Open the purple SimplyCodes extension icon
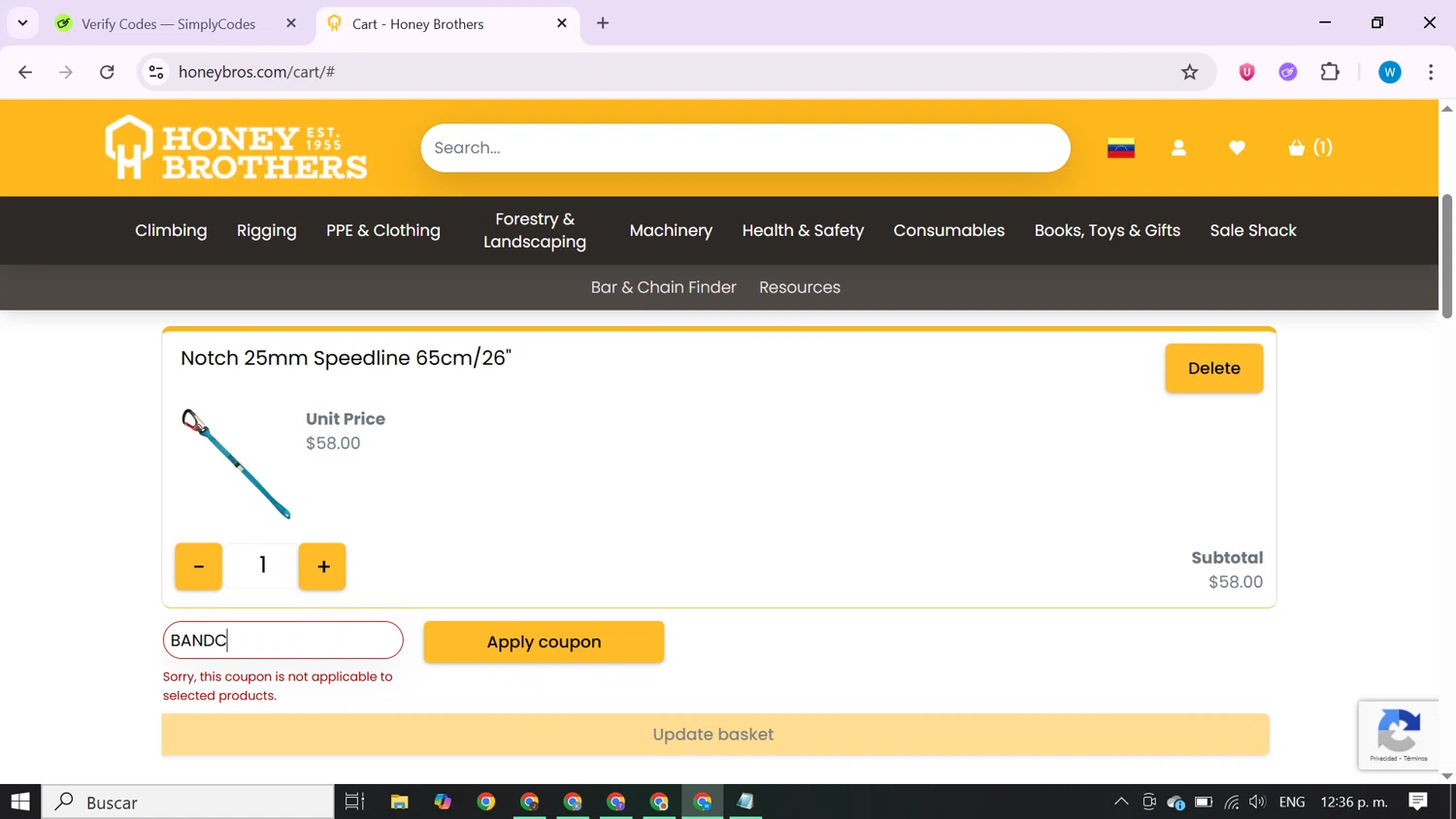 pyautogui.click(x=1288, y=72)
